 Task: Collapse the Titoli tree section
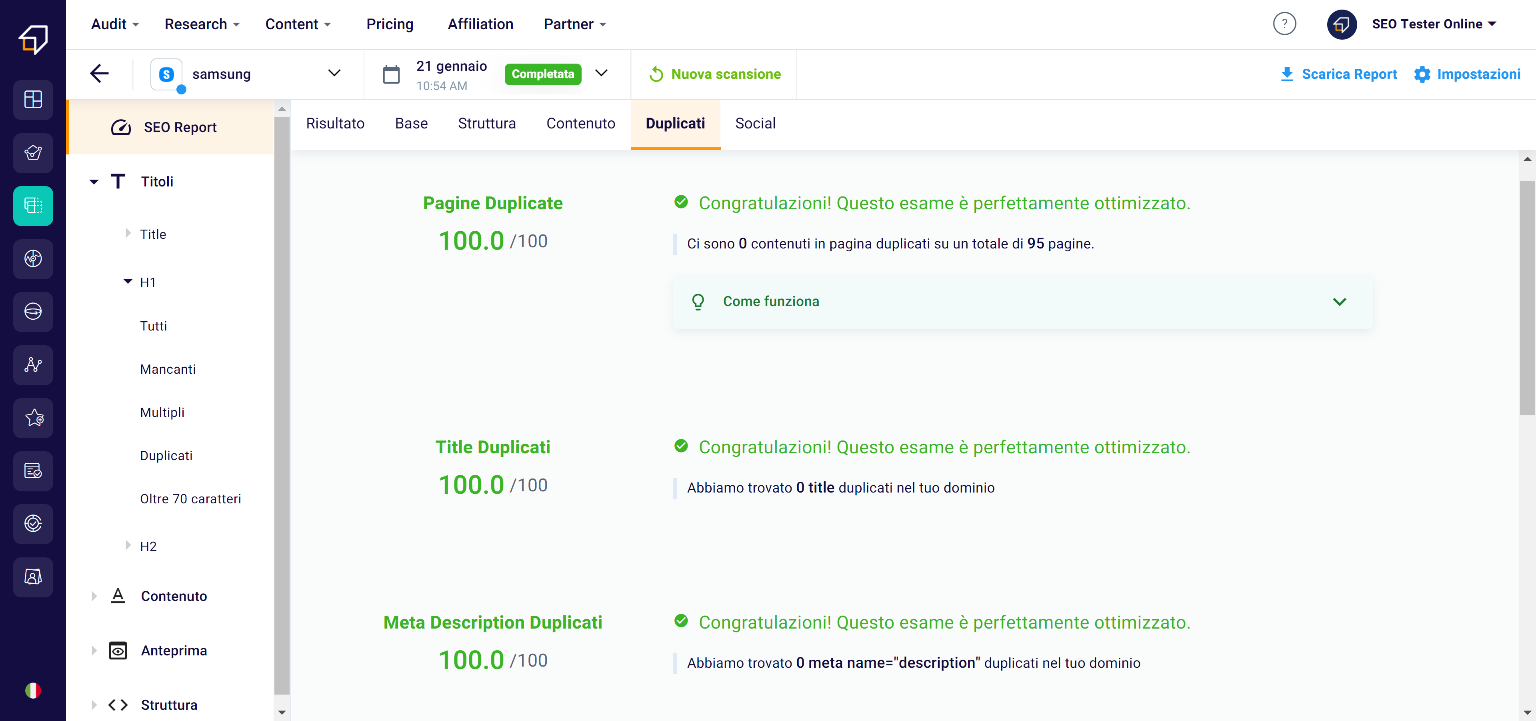(94, 182)
